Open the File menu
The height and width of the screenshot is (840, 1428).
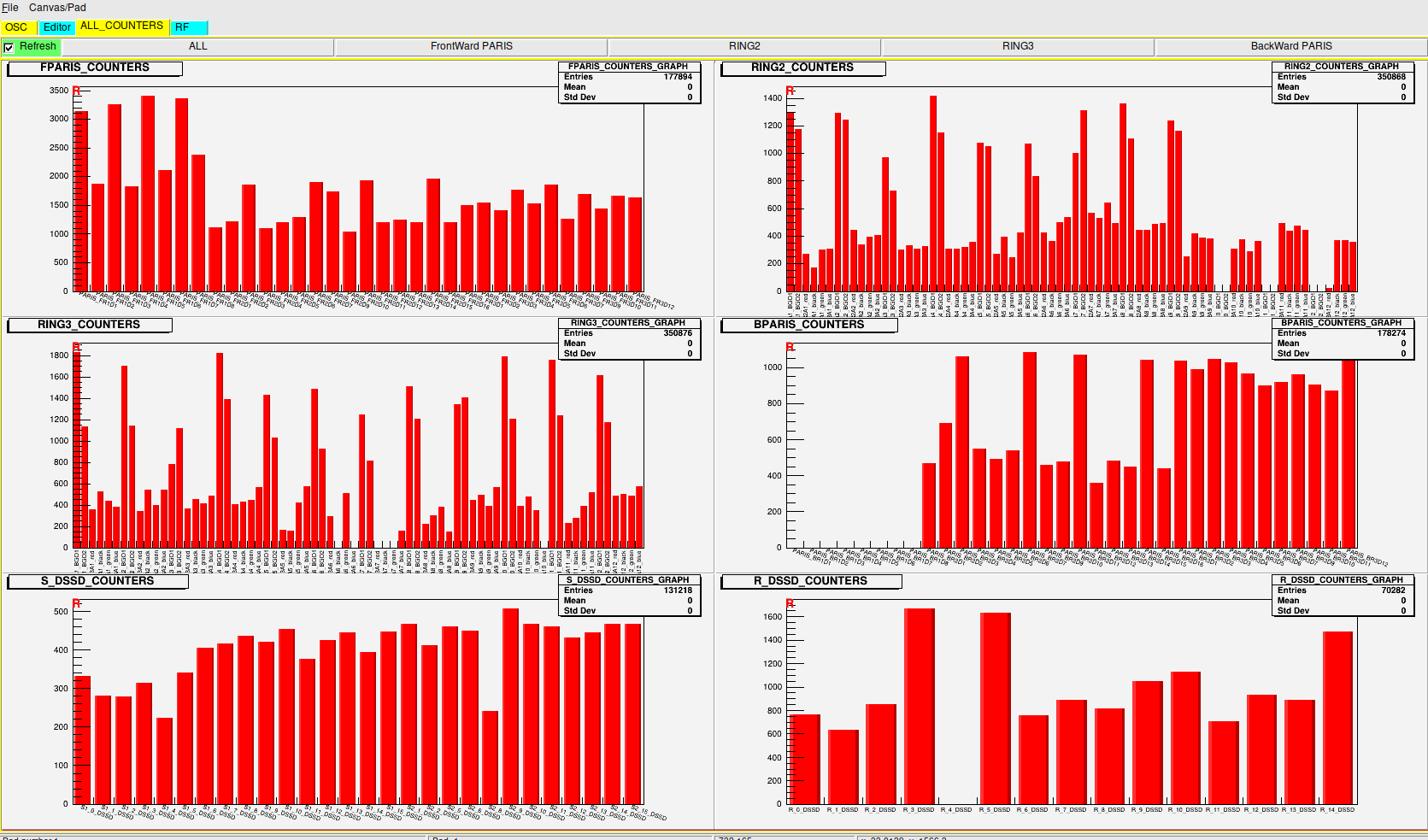(10, 8)
